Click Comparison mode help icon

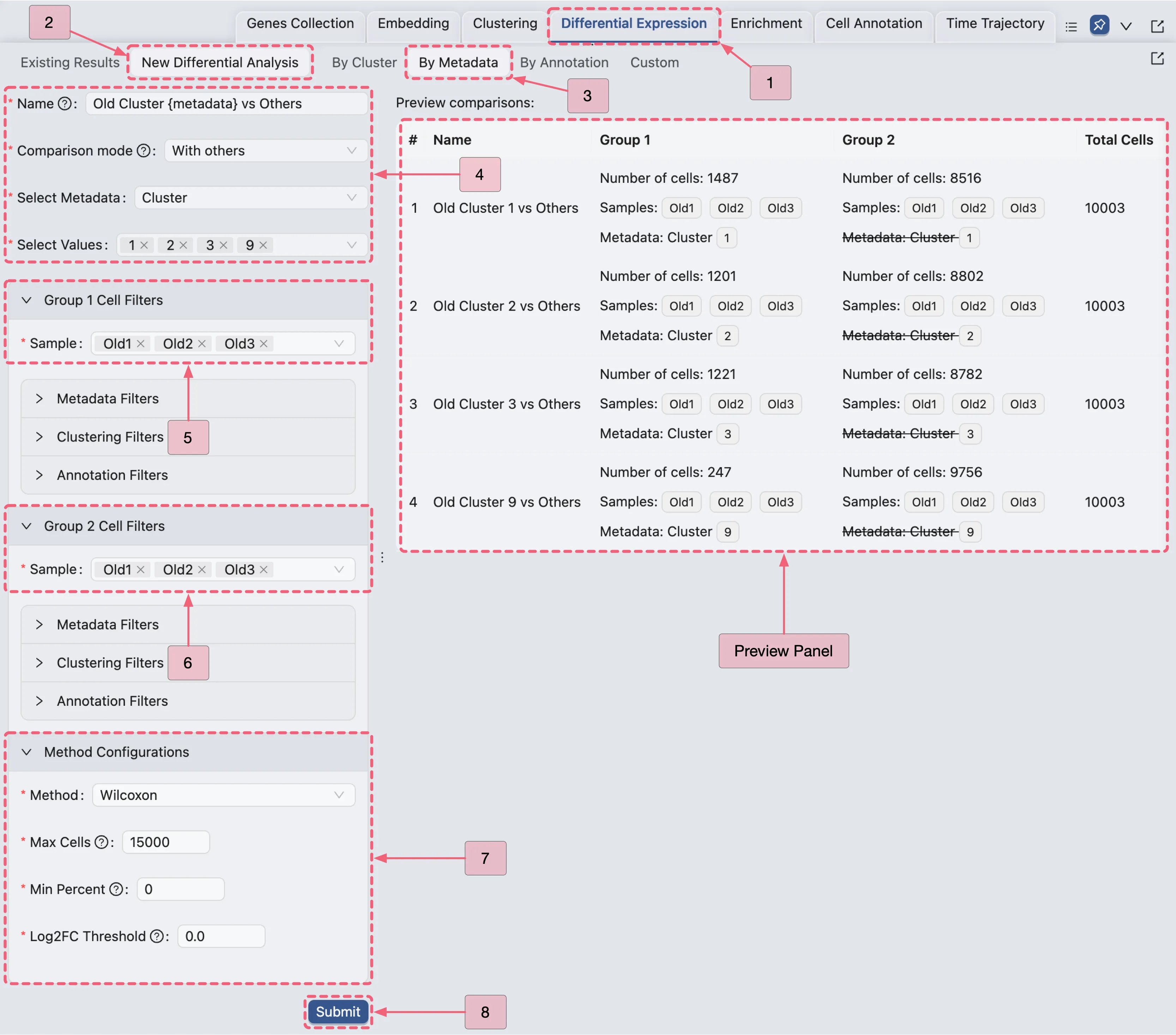click(143, 151)
